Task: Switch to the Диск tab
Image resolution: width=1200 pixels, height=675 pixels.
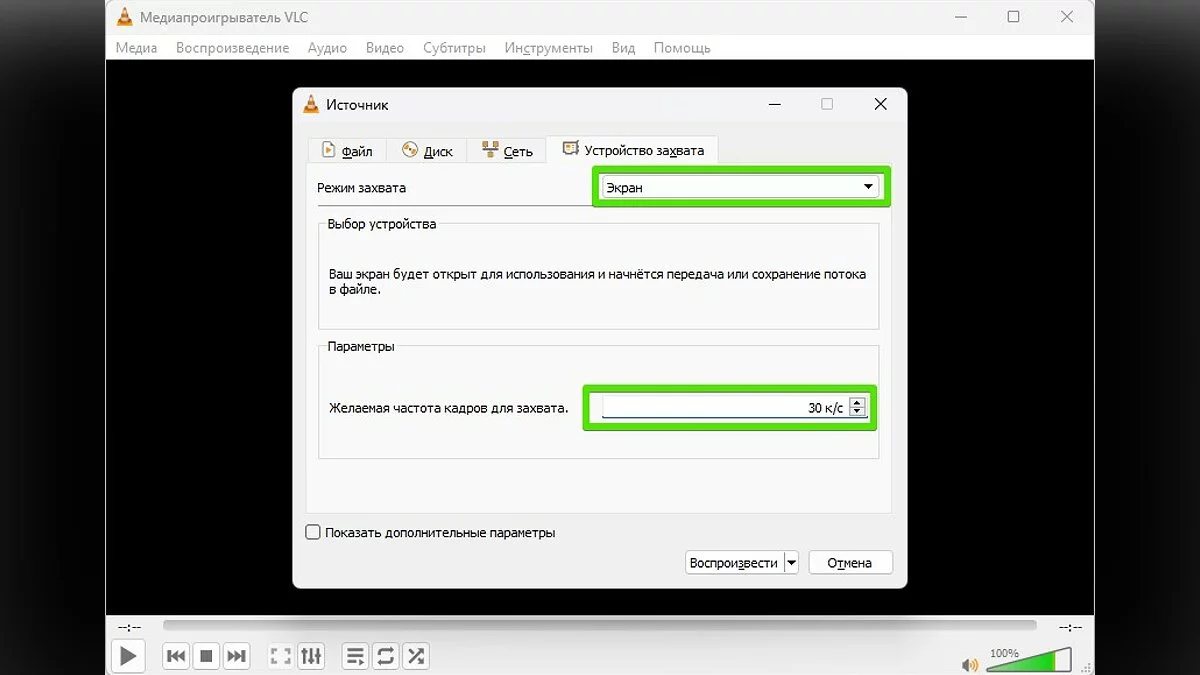Action: click(427, 151)
